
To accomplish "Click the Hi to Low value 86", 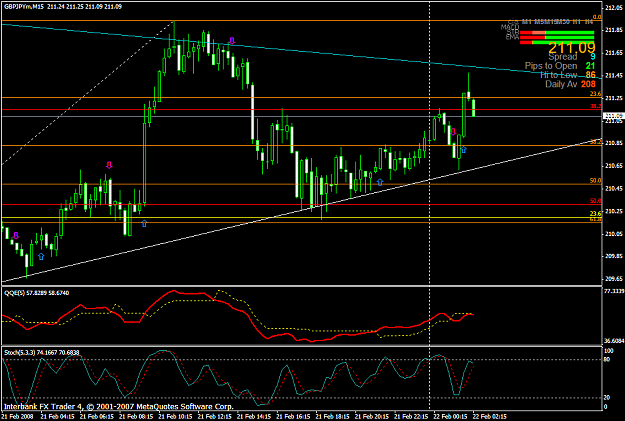I will point(590,75).
